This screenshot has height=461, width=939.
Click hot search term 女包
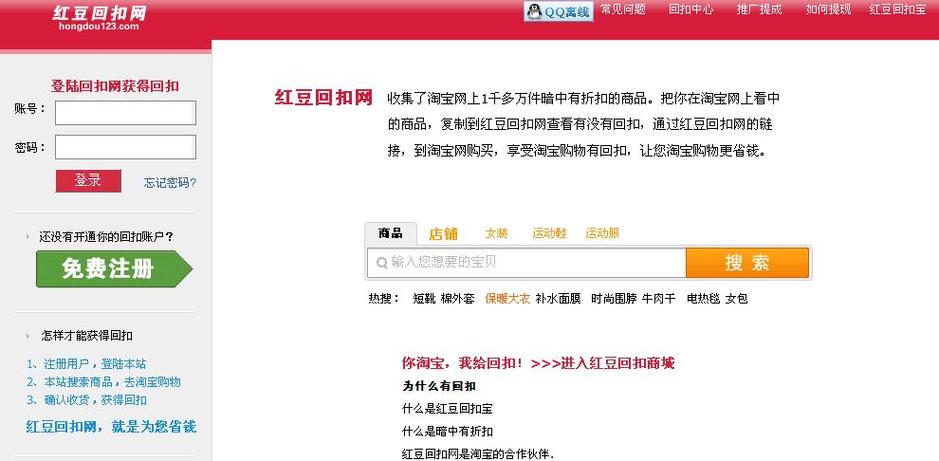tap(737, 299)
